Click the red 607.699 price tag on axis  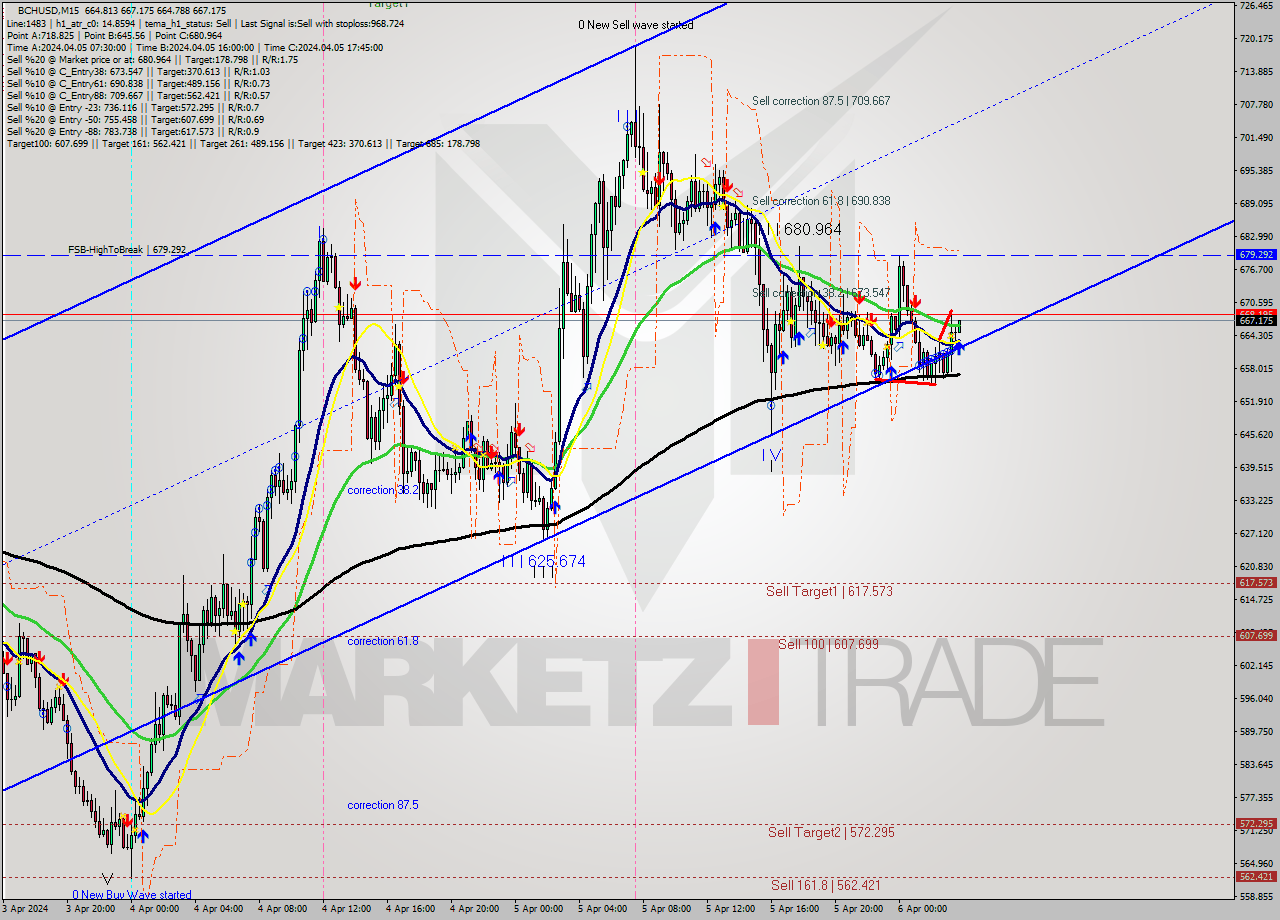click(1256, 635)
